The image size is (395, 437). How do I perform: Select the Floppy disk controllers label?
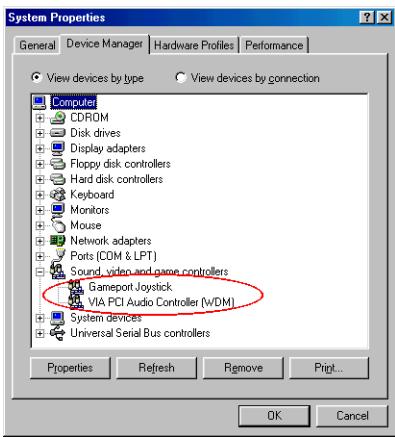click(x=120, y=164)
